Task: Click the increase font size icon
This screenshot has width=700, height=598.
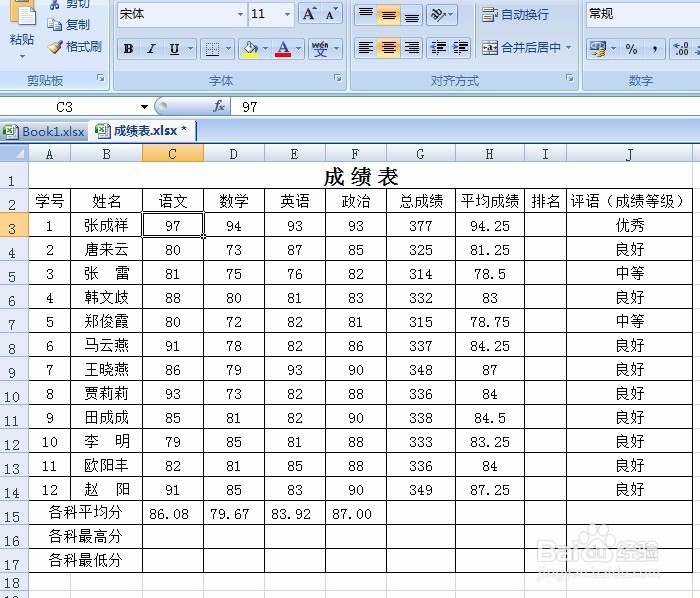Action: tap(309, 14)
